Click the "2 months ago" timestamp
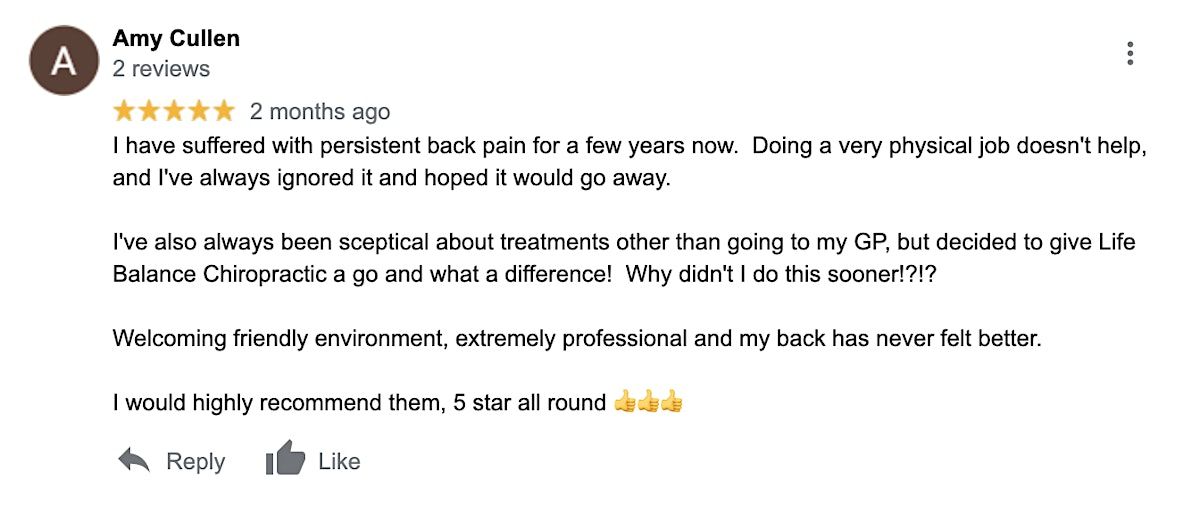Screen dimensions: 1200x514 319,111
